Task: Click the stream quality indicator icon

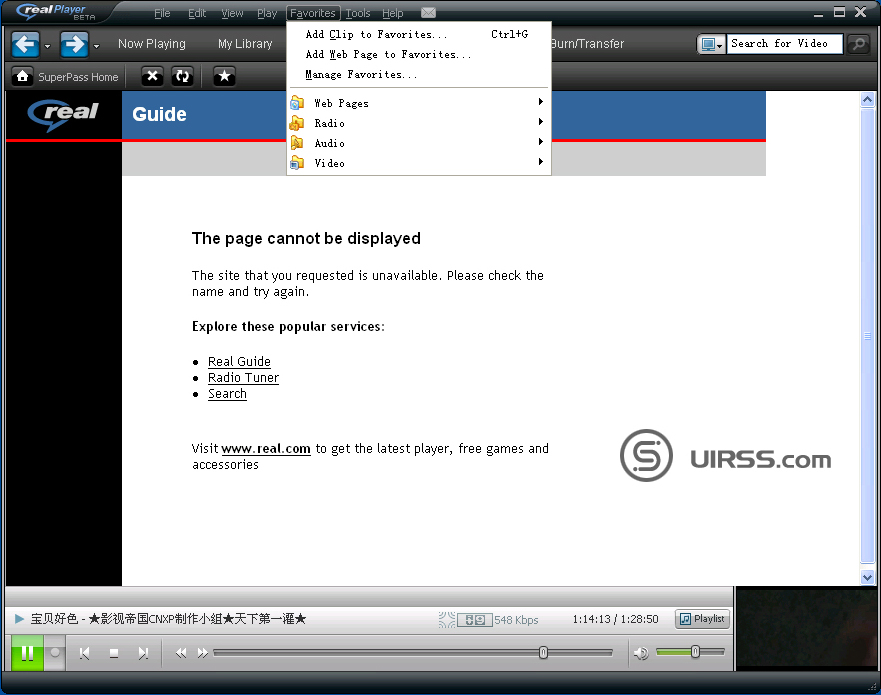Action: [446, 619]
